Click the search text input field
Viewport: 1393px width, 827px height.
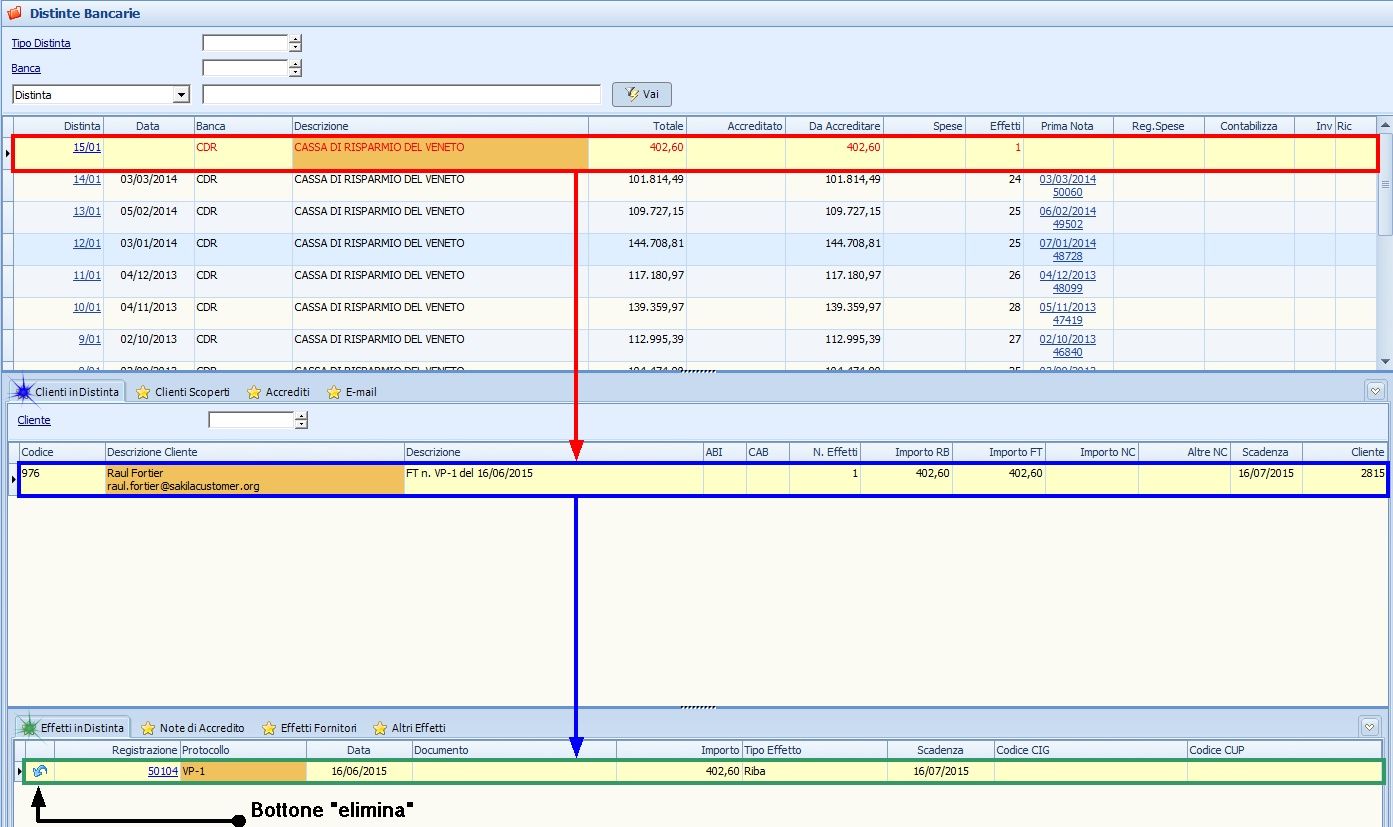(x=401, y=95)
